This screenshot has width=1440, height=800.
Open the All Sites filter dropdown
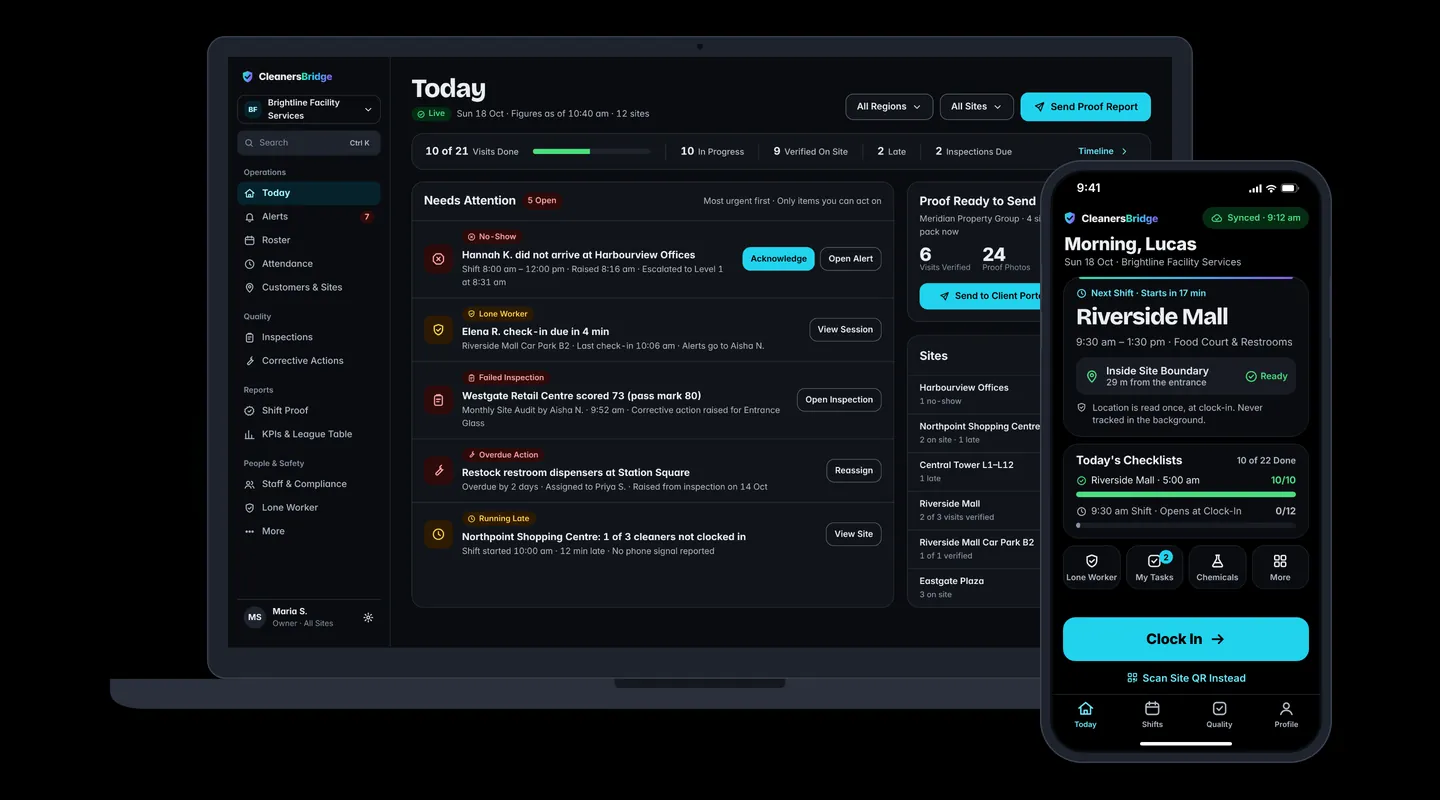(976, 107)
